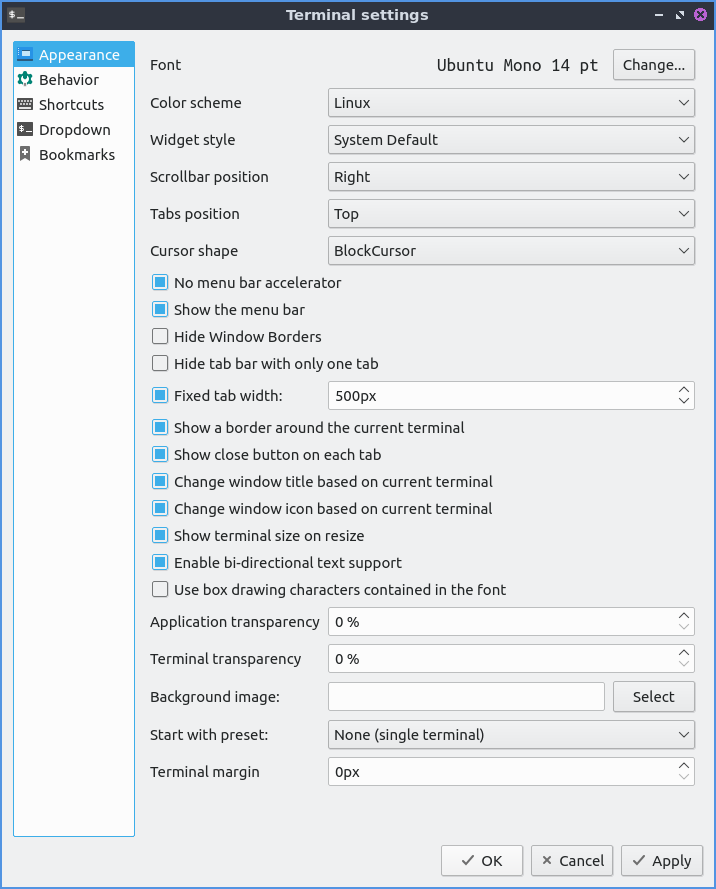The width and height of the screenshot is (716, 889).
Task: Click the Background image text field
Action: tap(466, 697)
